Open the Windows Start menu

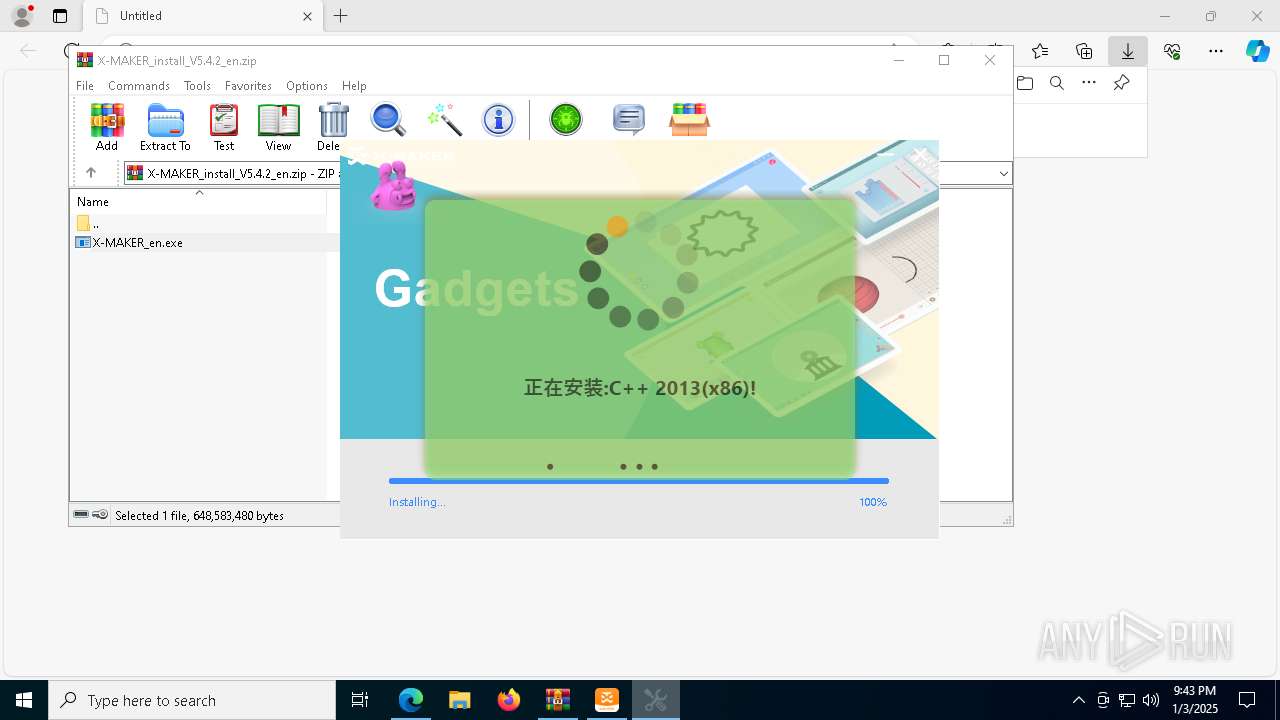[24, 700]
